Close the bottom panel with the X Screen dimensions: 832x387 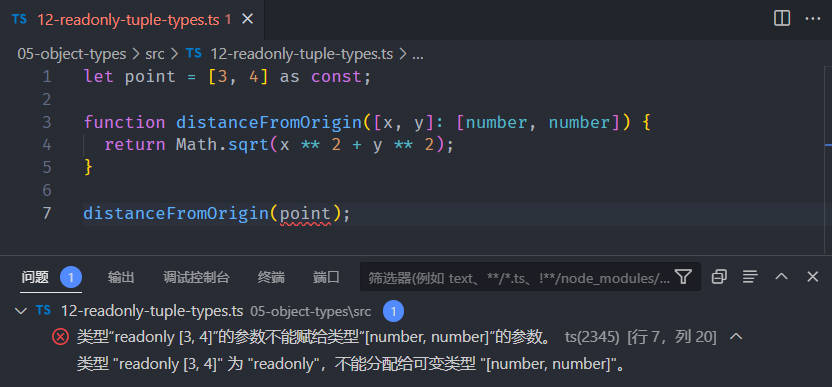point(813,277)
